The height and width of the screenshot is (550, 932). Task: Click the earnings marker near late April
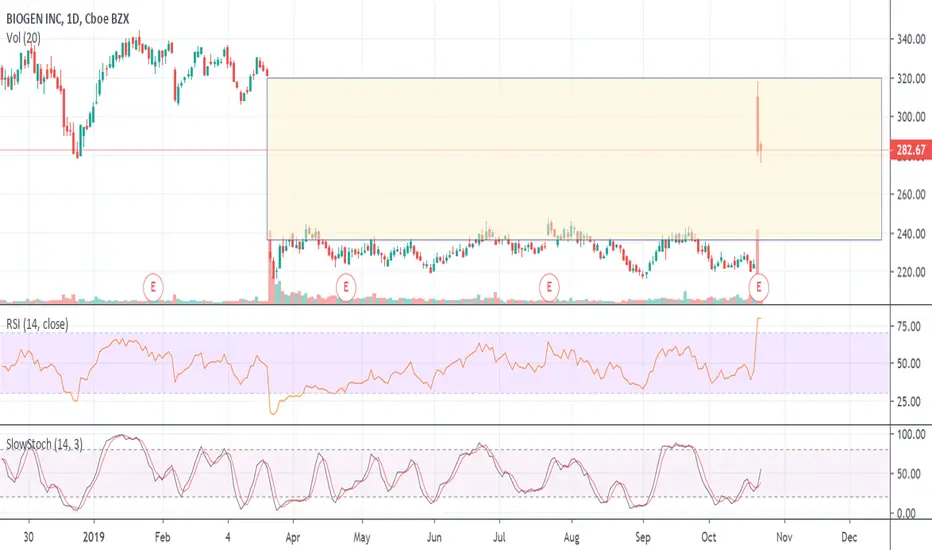[x=346, y=287]
